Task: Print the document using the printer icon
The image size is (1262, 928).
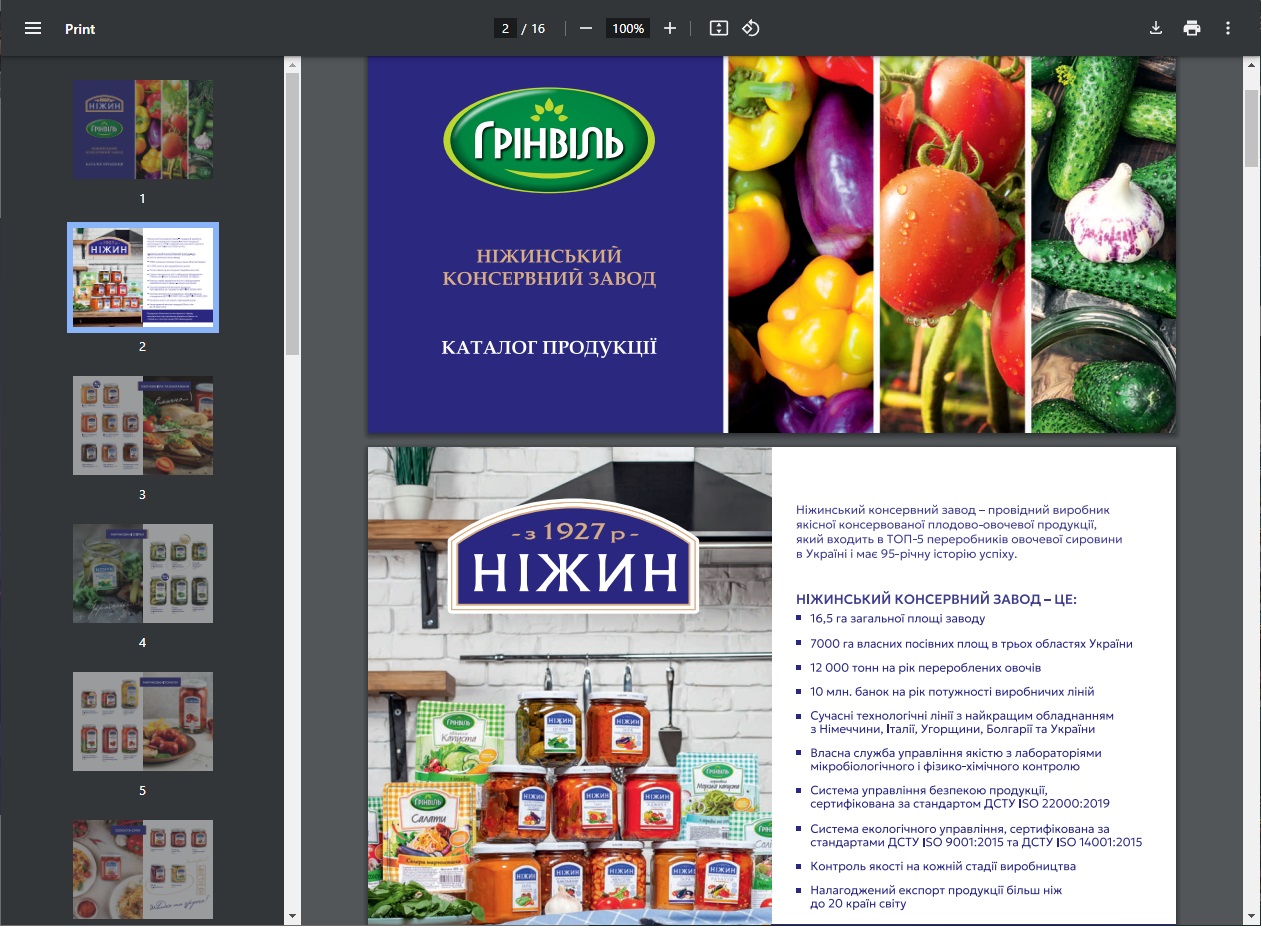Action: coord(1192,28)
